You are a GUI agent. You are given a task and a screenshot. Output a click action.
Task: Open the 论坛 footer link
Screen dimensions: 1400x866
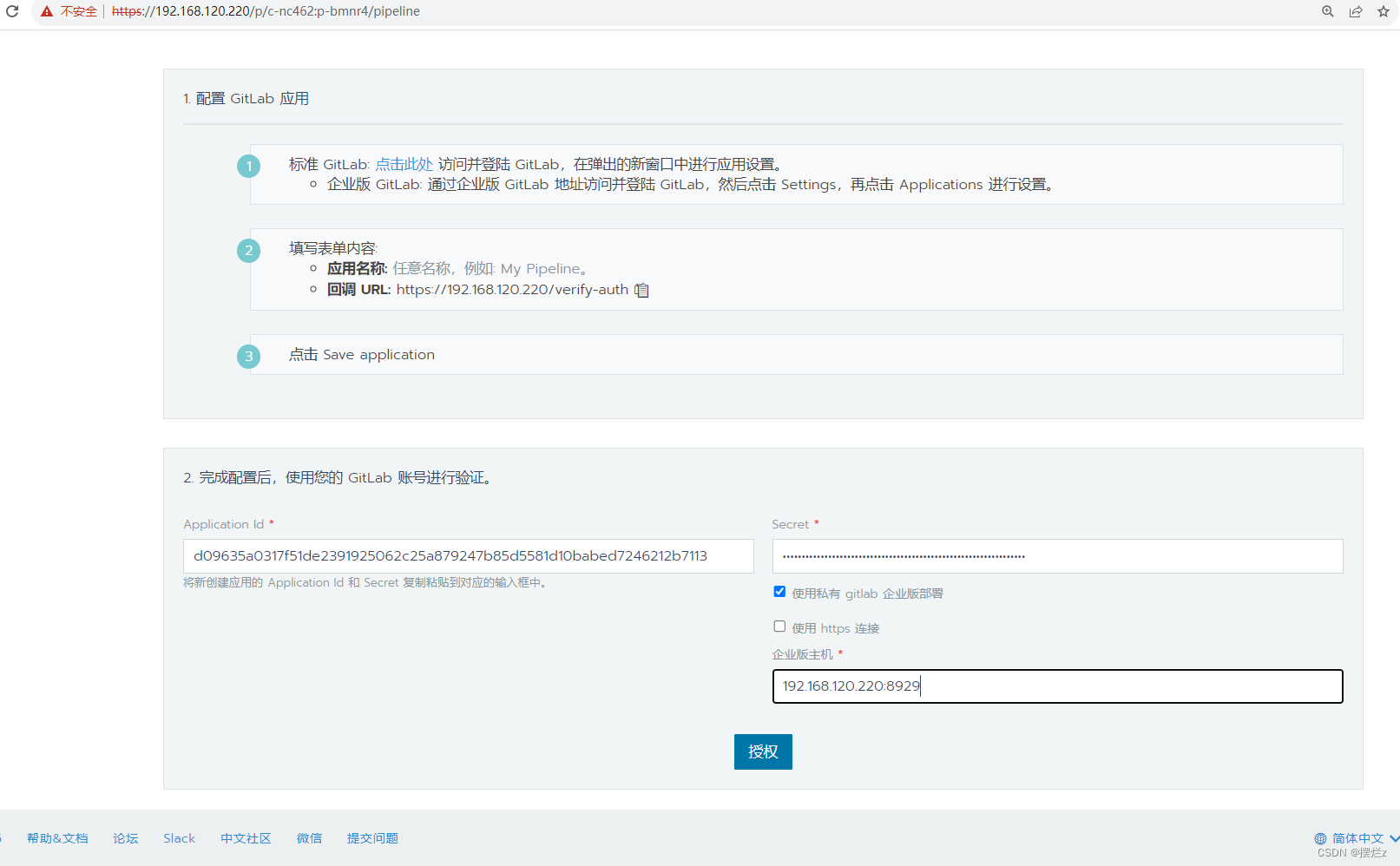(126, 838)
